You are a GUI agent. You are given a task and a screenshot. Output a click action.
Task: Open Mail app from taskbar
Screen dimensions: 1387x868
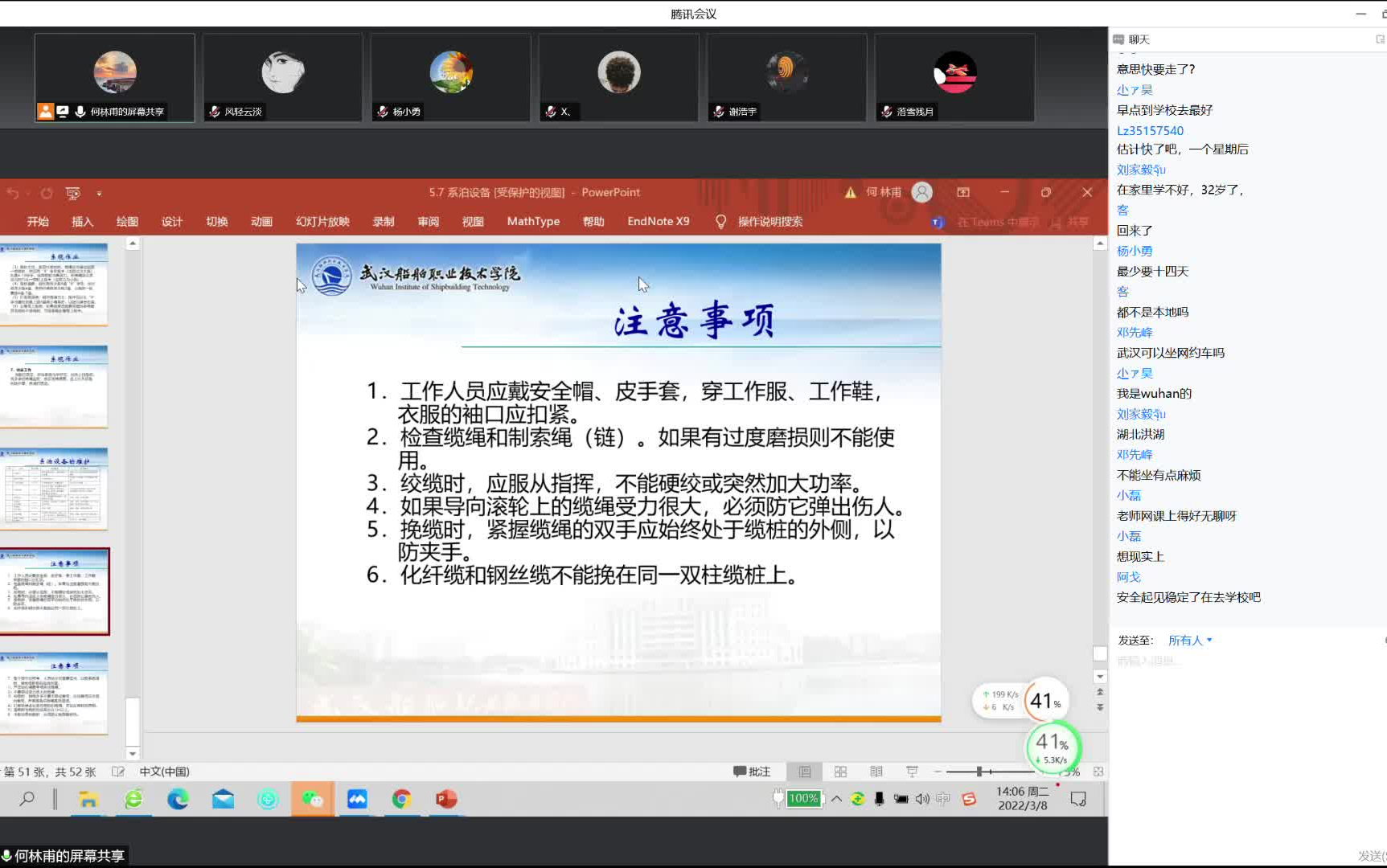pos(223,799)
